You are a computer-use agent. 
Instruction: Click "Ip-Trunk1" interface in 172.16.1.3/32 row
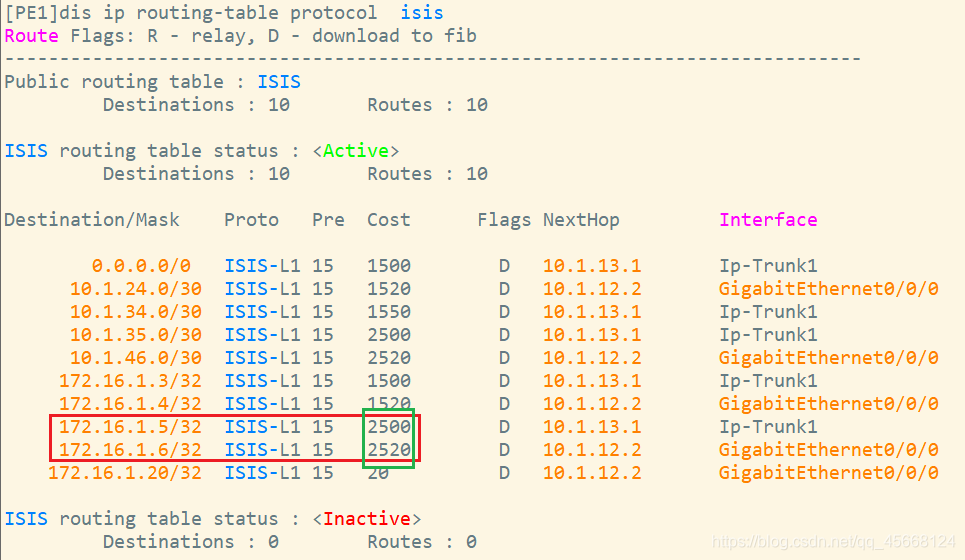[768, 381]
